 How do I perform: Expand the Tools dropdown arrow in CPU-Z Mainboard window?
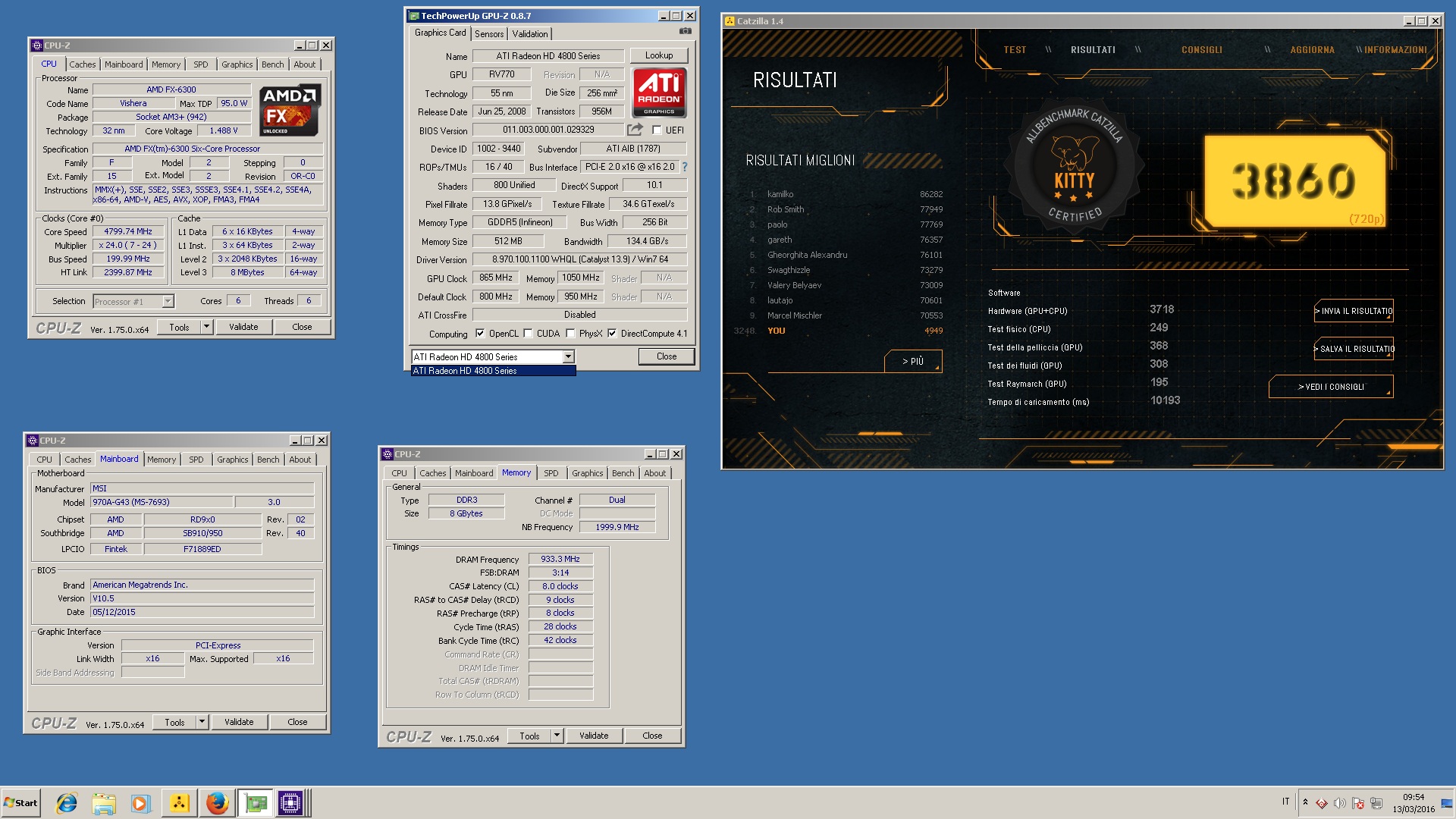tap(202, 722)
